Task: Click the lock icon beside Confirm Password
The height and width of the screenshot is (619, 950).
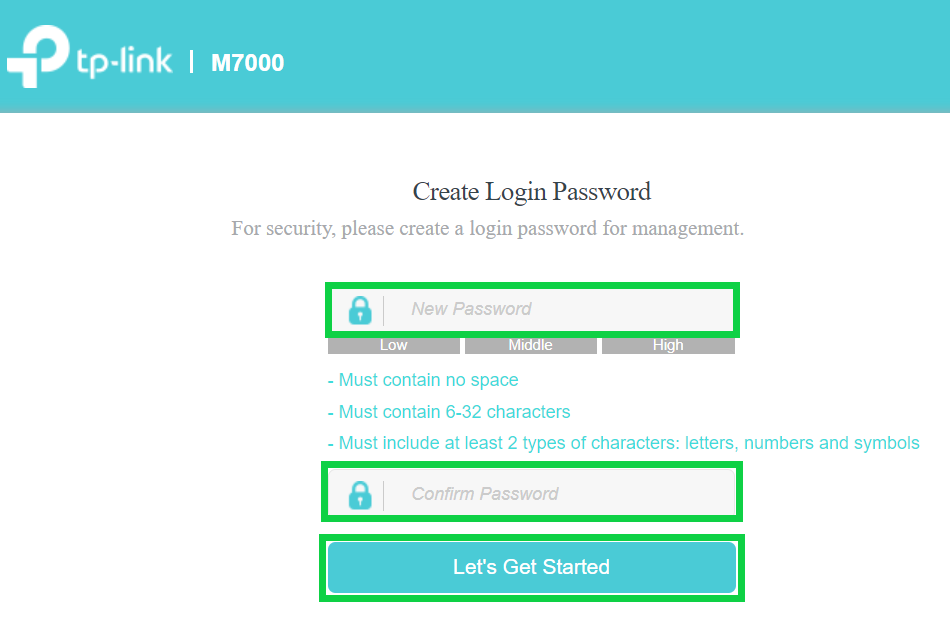Action: pos(359,494)
